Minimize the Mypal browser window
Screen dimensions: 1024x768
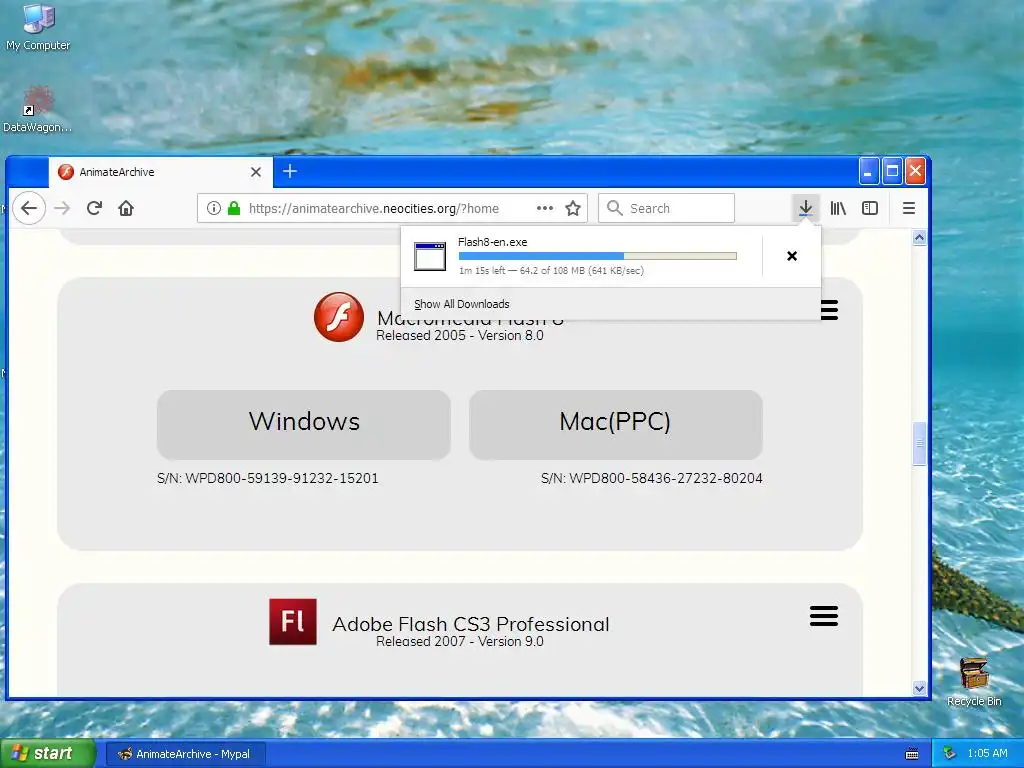coord(868,172)
